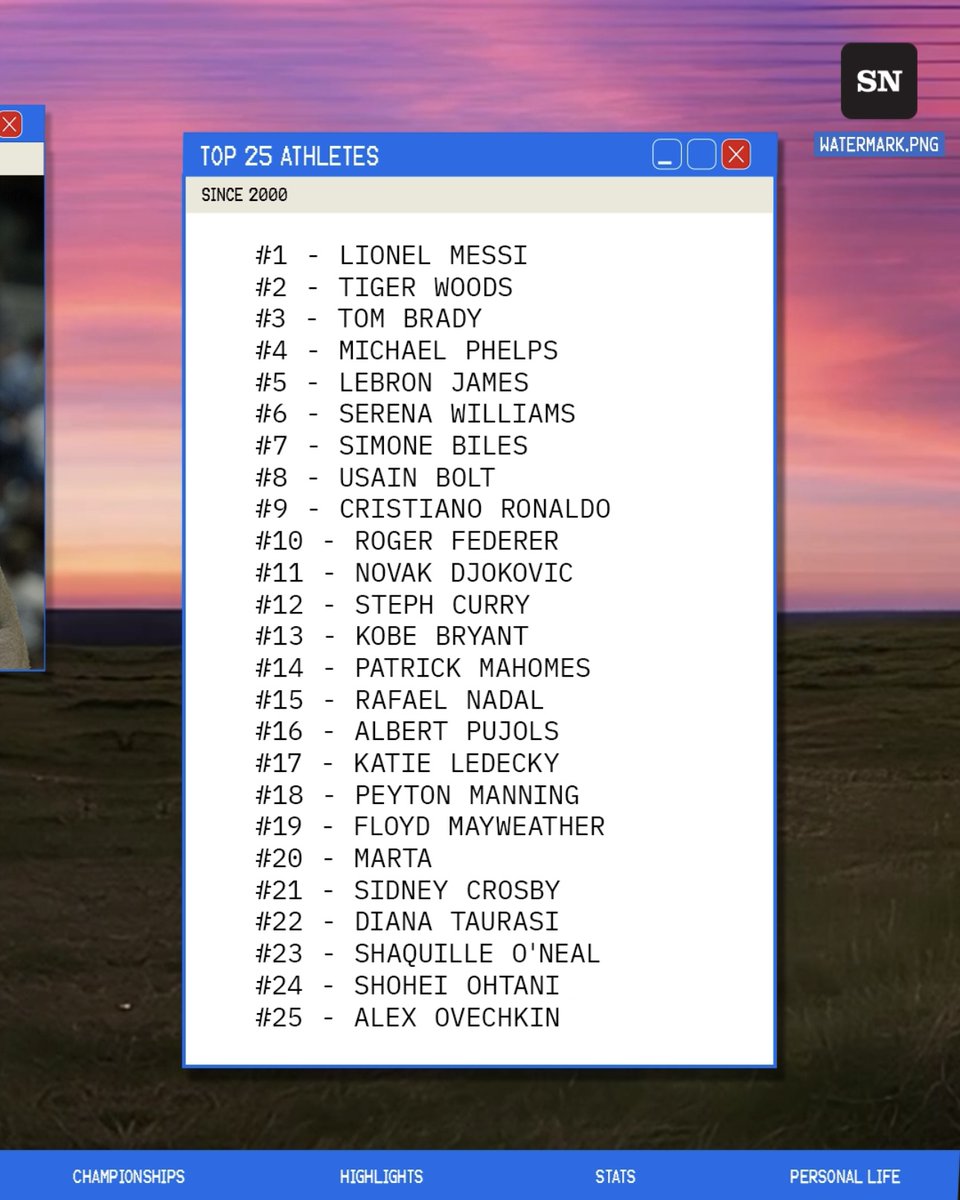Viewport: 960px width, 1200px height.
Task: Open the SN watermark.png desktop icon
Action: tap(878, 81)
